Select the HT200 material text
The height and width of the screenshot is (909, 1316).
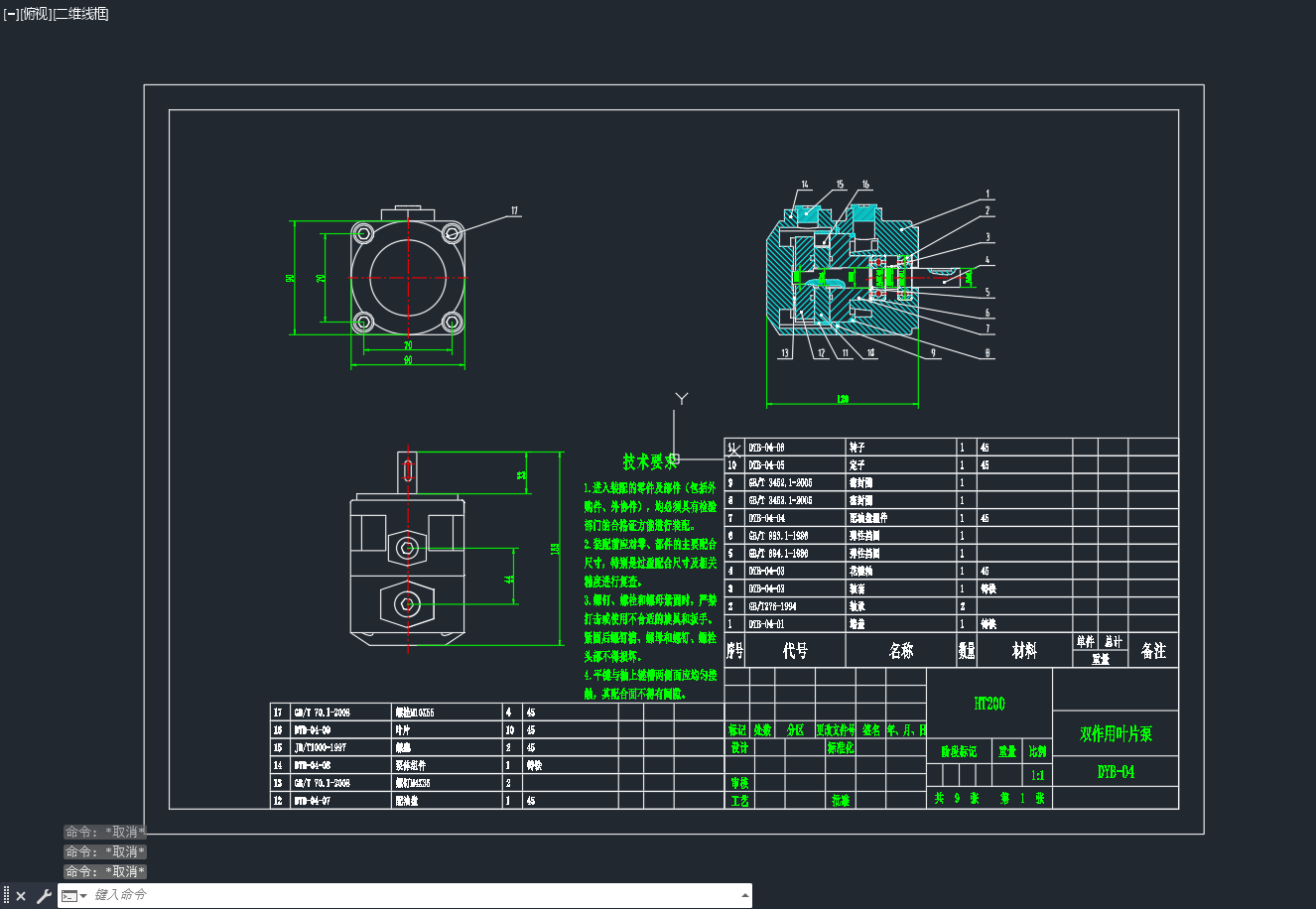click(x=989, y=704)
